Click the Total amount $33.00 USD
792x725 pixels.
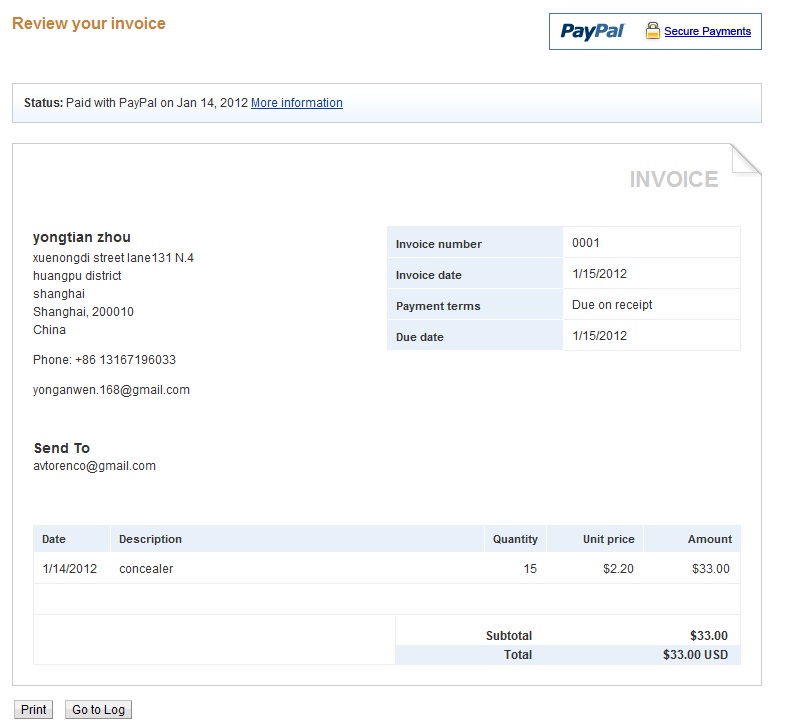695,655
